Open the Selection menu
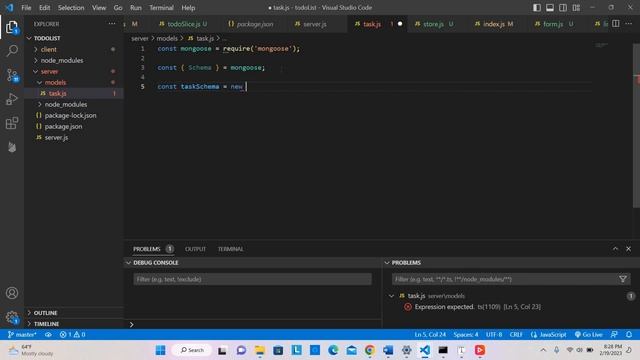640x360 pixels. [71, 7]
